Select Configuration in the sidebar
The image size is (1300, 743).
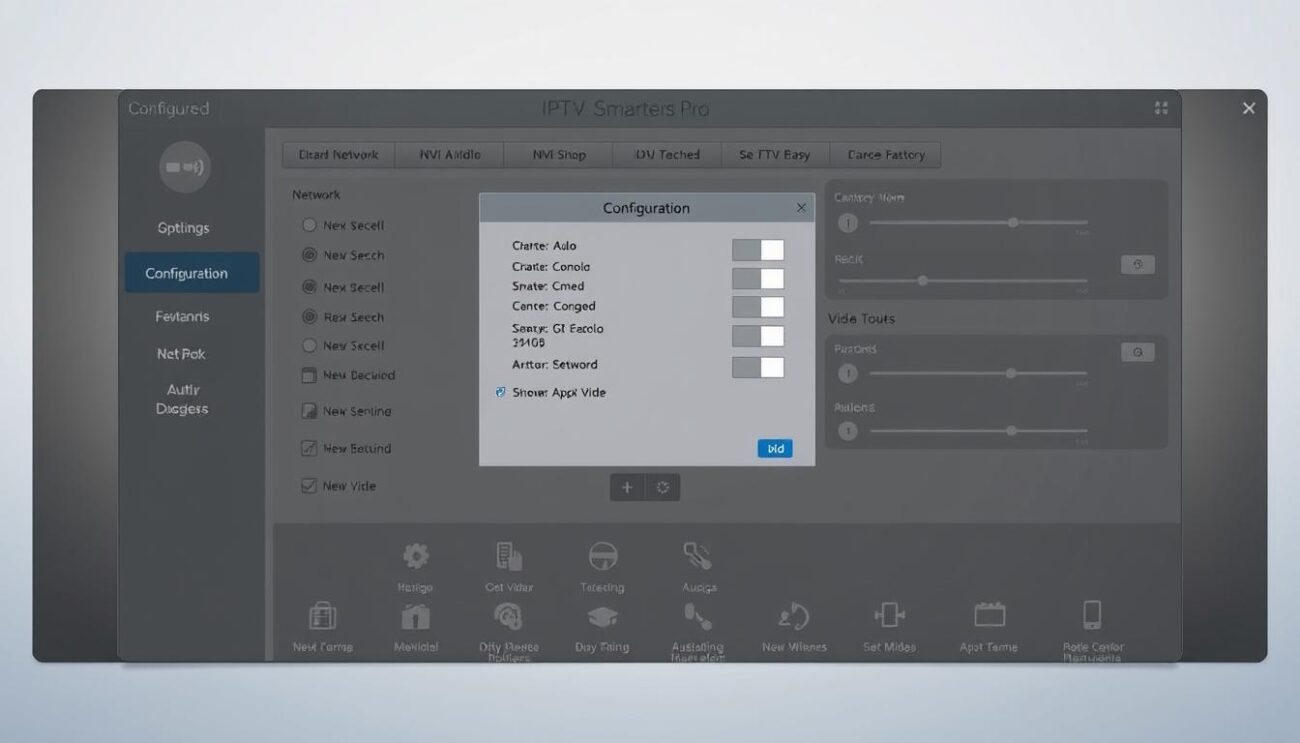[x=191, y=273]
